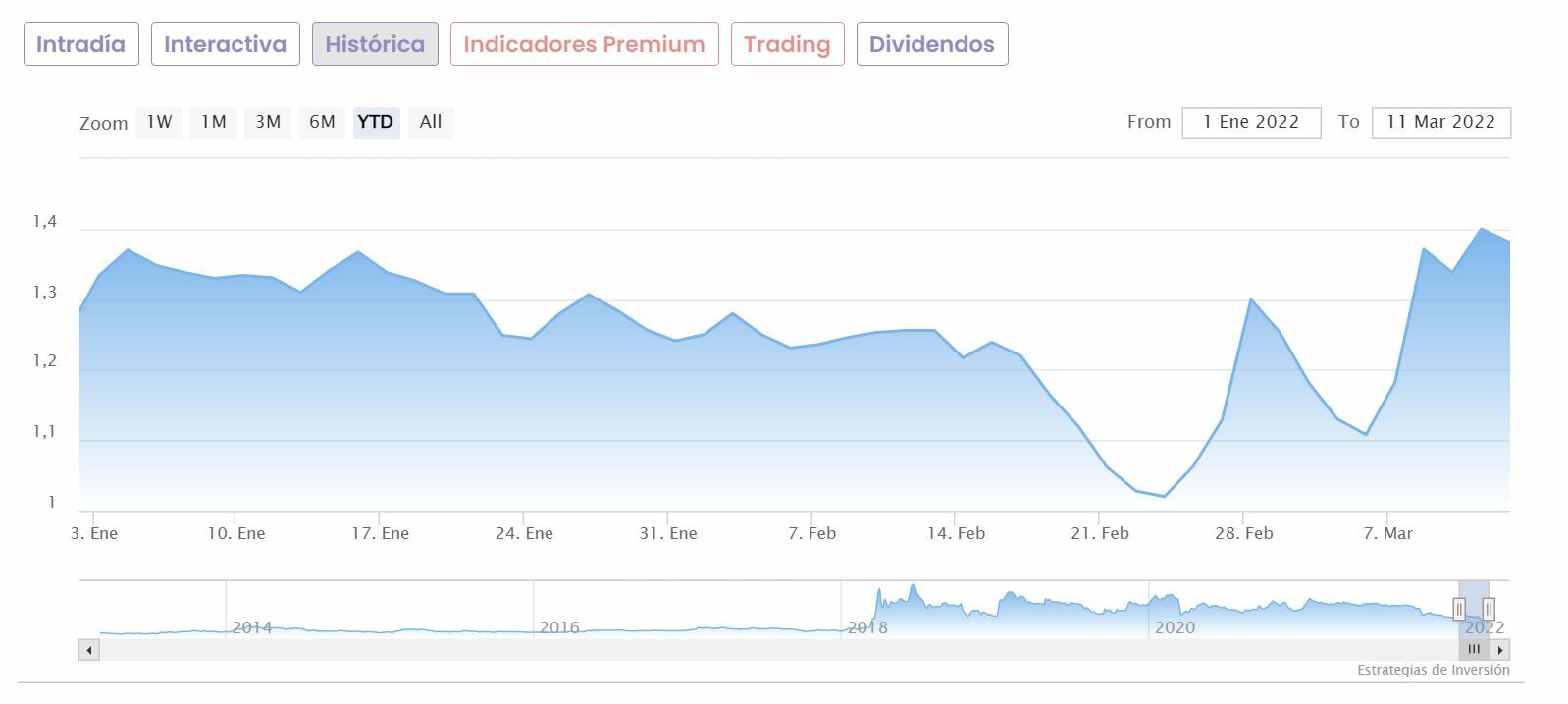Click the navigator scrollbar left arrow
Viewport: 1568px width, 704px height.
[89, 649]
